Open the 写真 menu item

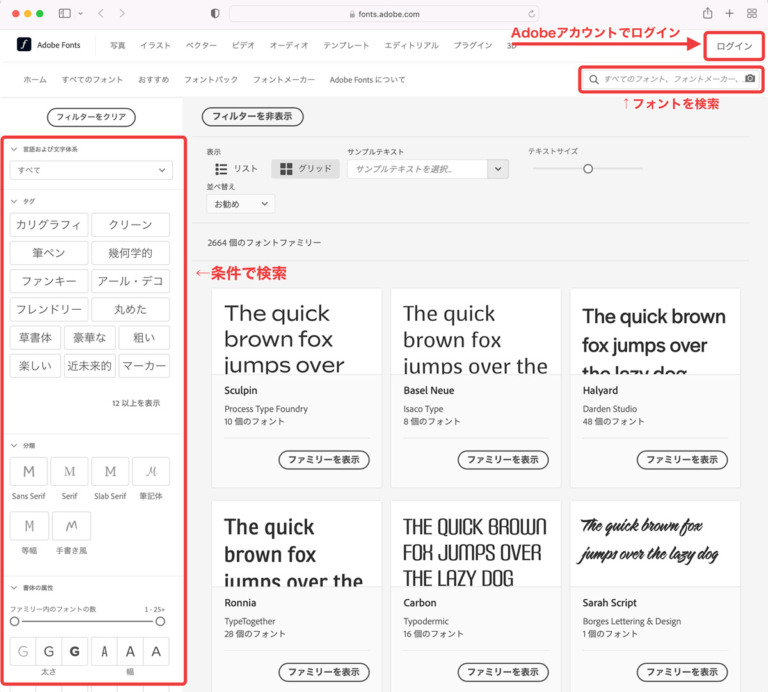pyautogui.click(x=118, y=45)
